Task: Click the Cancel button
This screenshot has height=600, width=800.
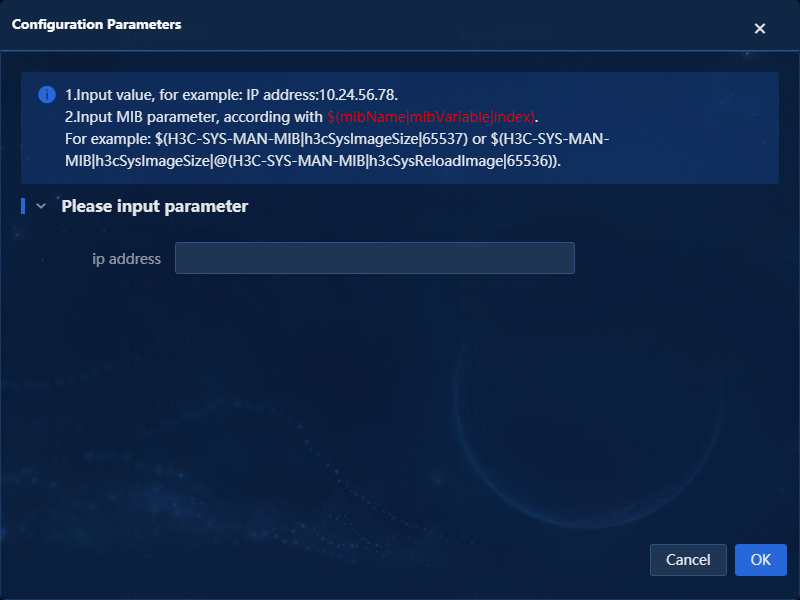Action: [688, 560]
